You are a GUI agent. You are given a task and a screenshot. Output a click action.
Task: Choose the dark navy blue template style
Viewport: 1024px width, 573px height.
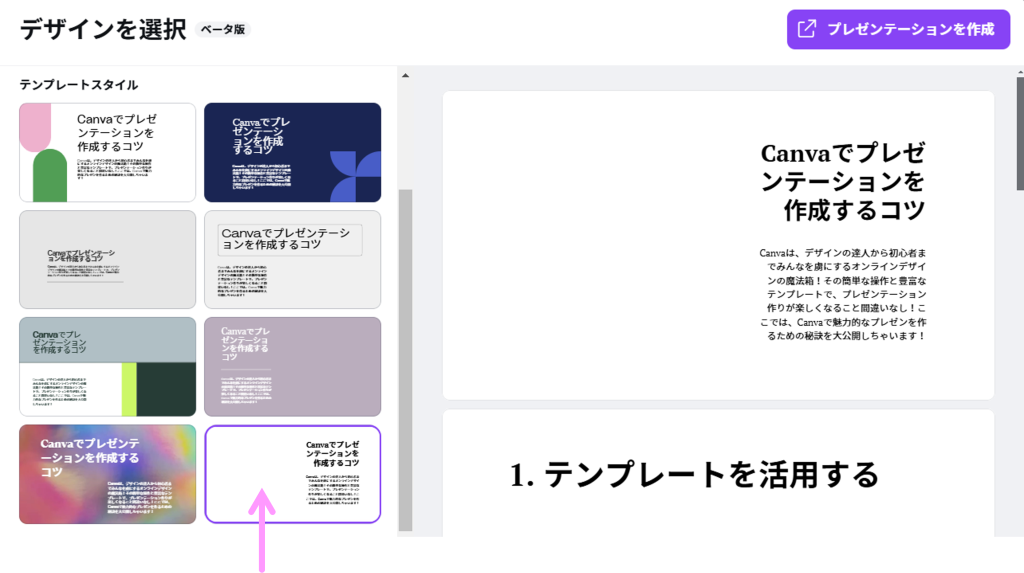(x=292, y=152)
